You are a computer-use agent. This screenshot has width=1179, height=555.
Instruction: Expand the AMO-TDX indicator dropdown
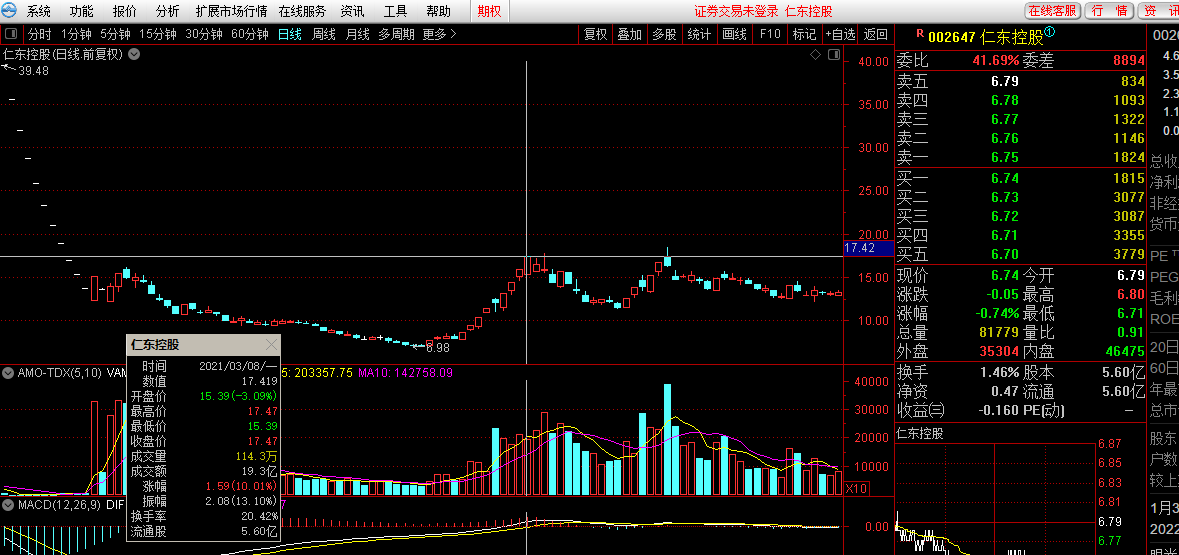pos(8,373)
